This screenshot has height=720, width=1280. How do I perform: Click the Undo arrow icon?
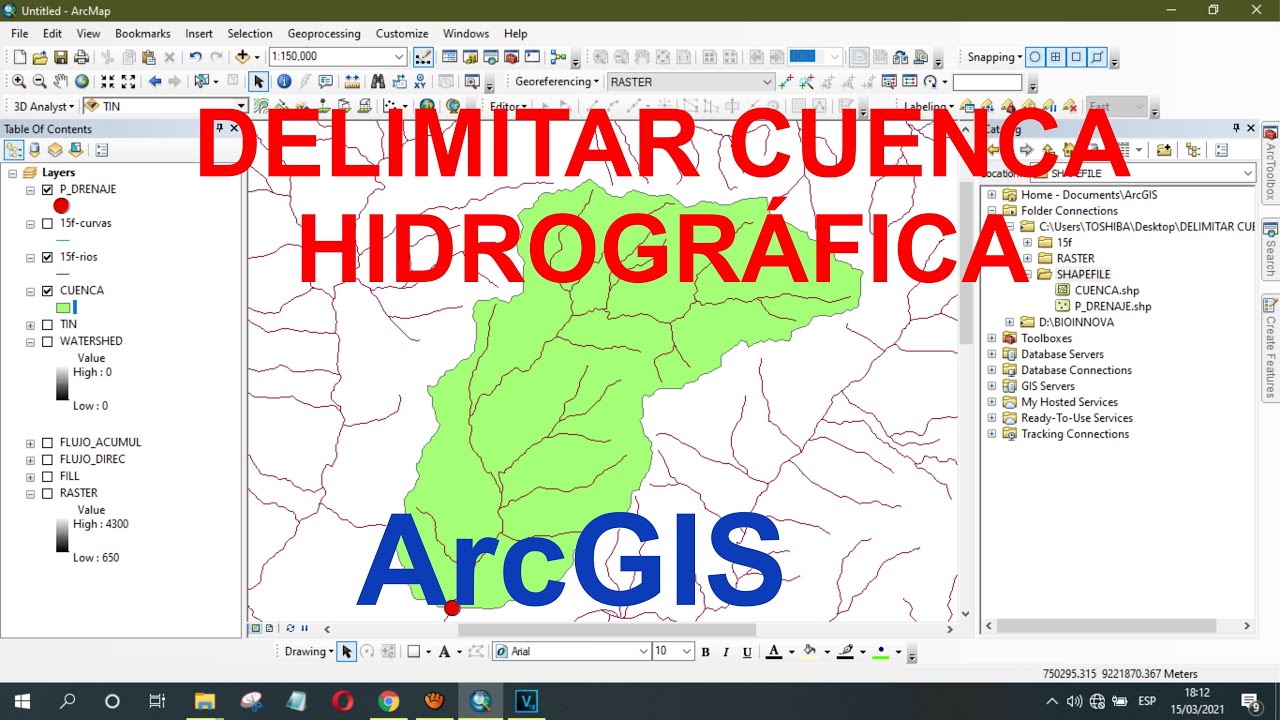click(x=195, y=57)
